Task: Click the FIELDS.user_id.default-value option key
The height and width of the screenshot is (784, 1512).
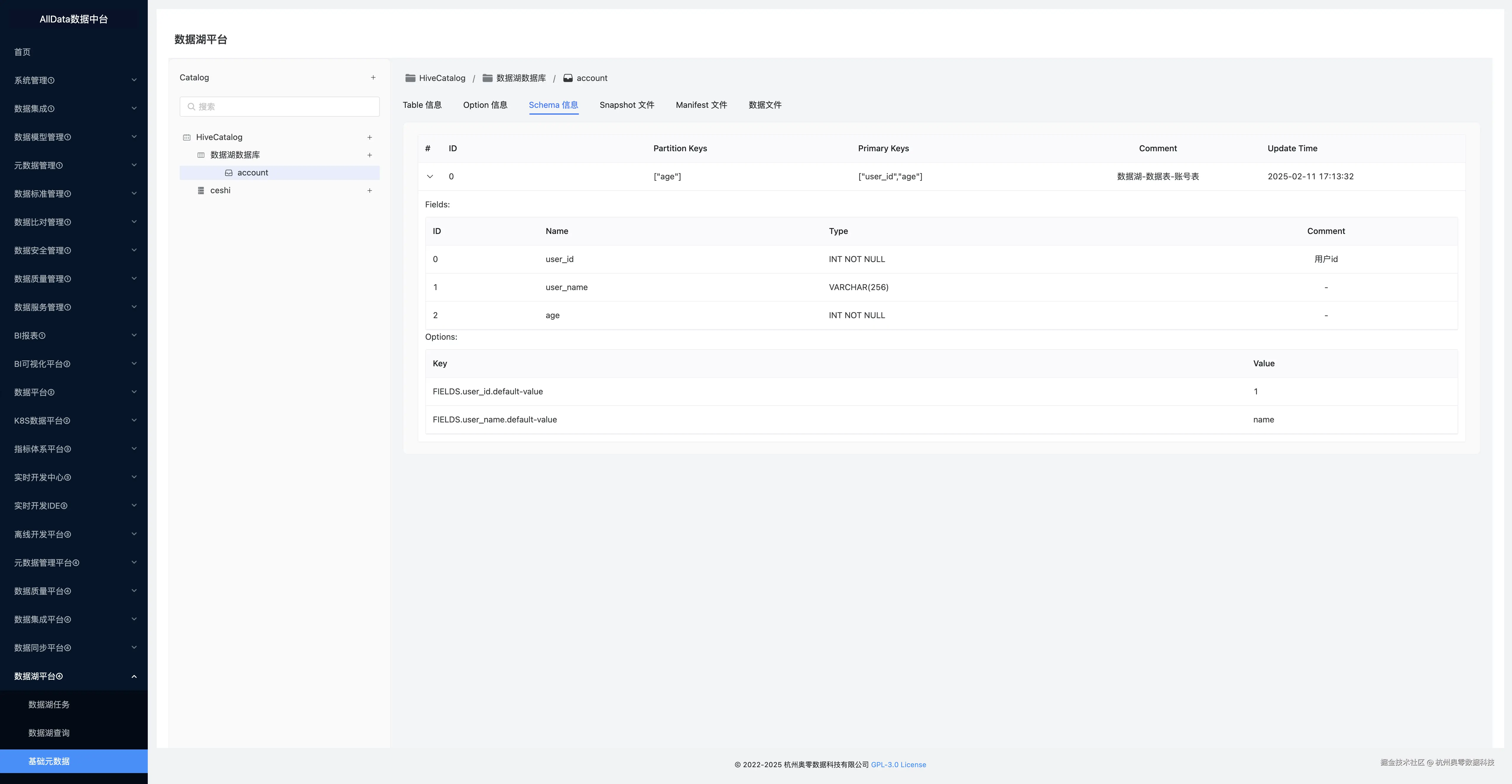Action: tap(488, 391)
